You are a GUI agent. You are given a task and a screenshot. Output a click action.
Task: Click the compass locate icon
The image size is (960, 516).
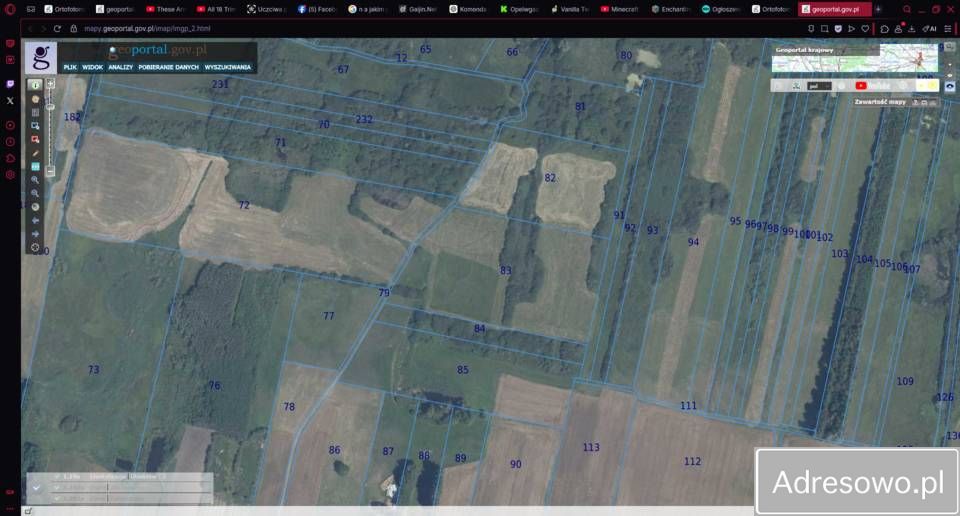(x=35, y=248)
